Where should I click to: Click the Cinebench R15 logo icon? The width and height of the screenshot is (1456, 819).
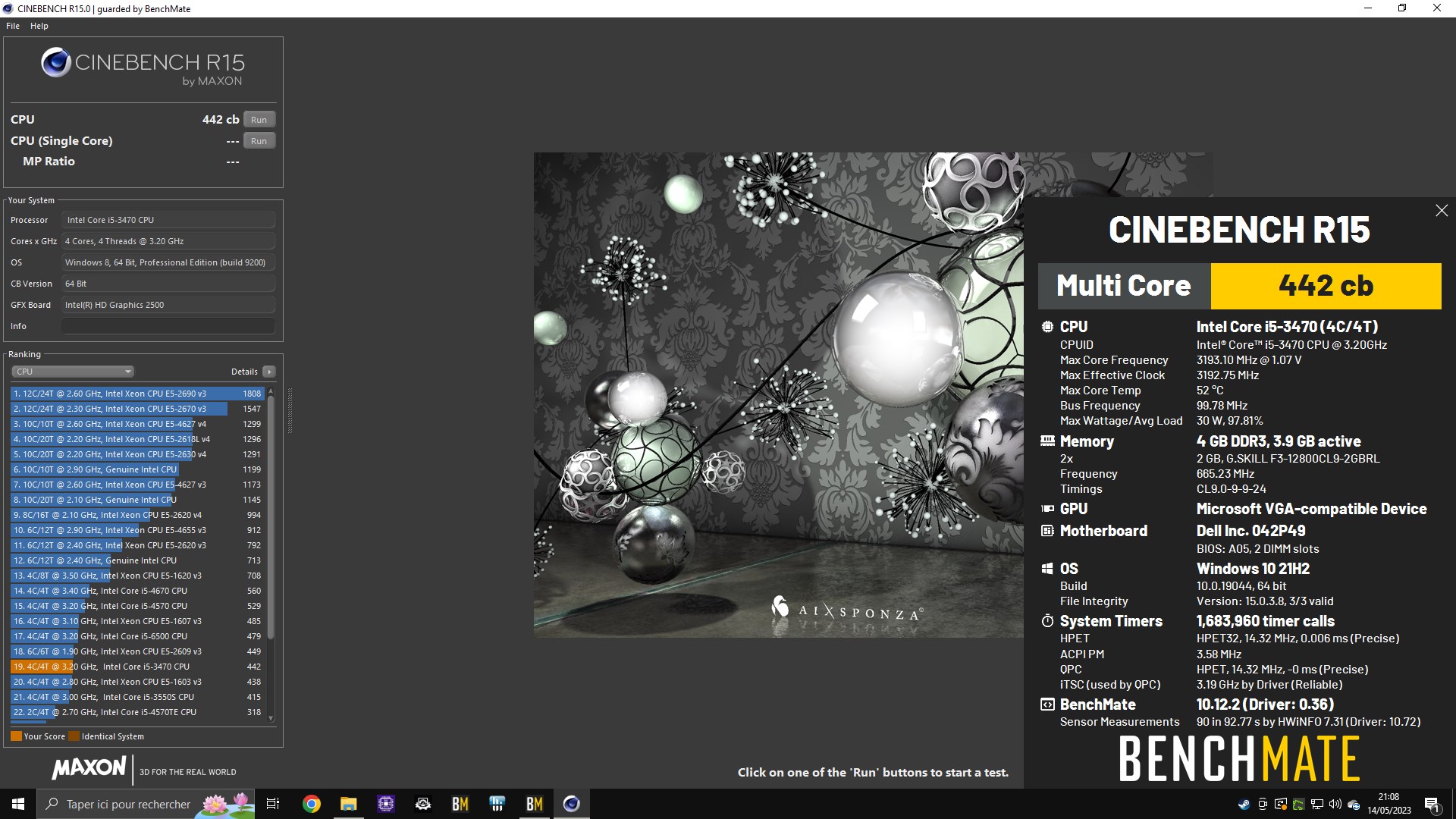click(56, 63)
